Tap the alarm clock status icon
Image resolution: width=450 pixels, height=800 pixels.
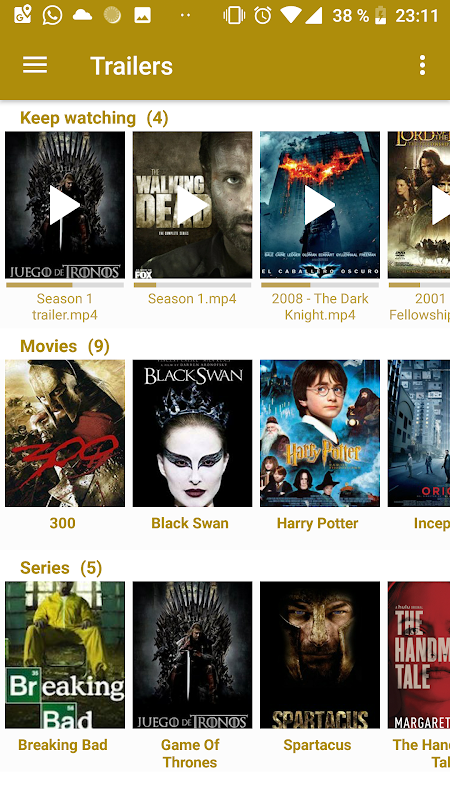(263, 15)
